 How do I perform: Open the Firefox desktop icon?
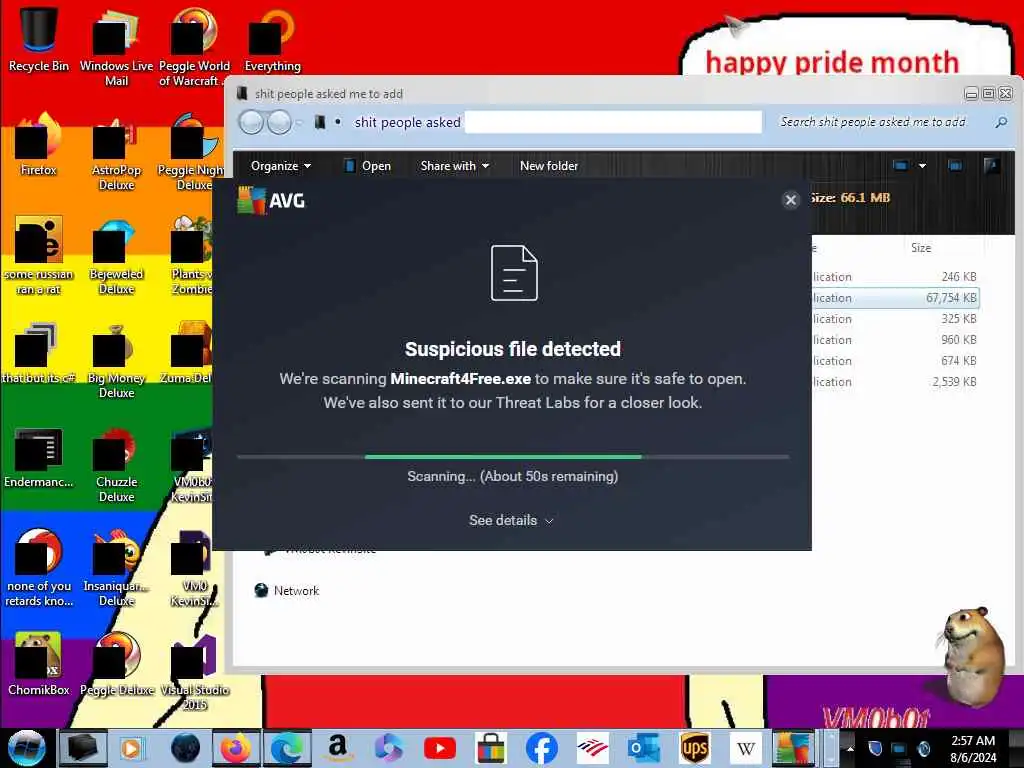pos(39,144)
